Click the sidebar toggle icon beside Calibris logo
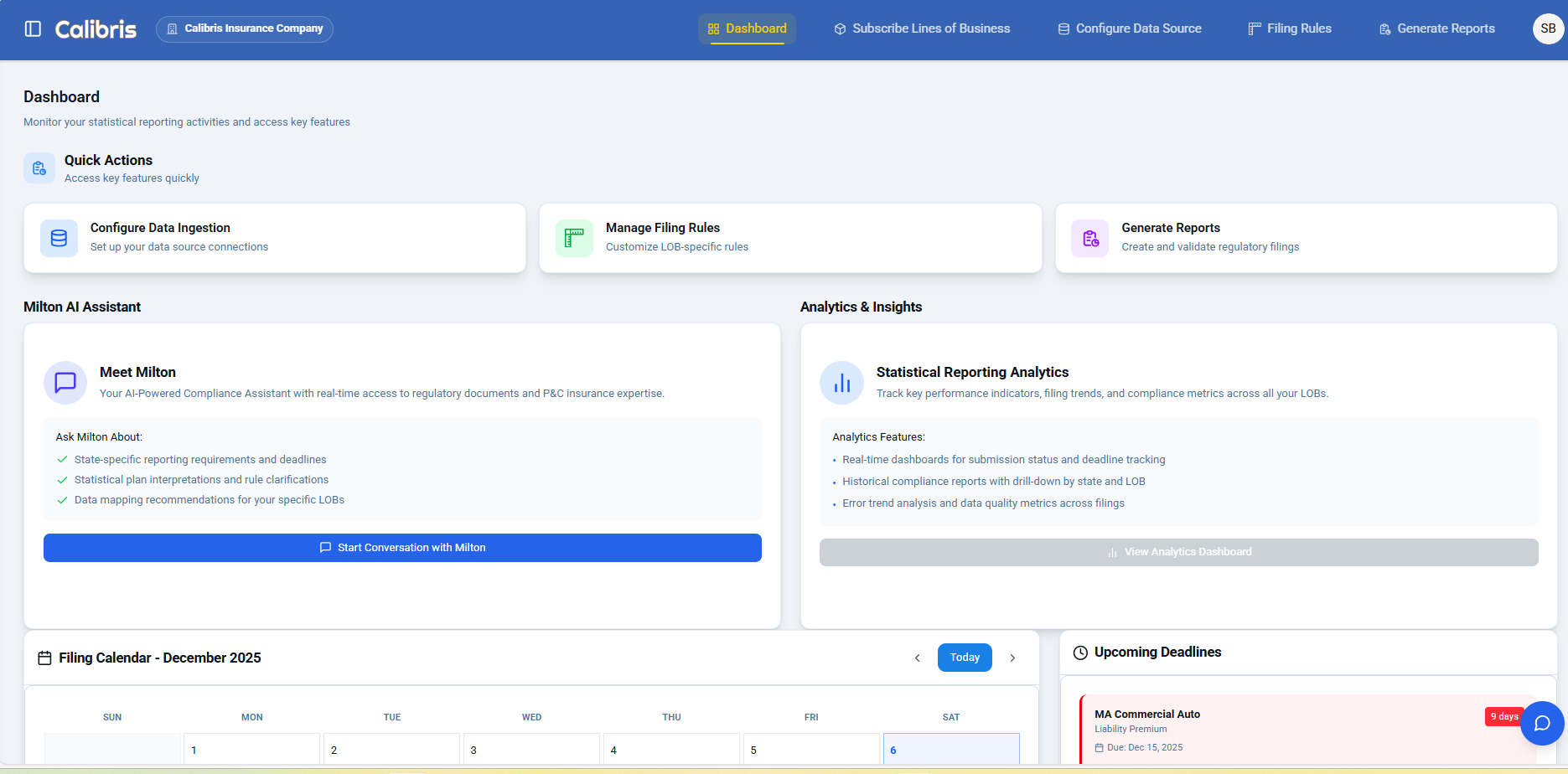 32,28
